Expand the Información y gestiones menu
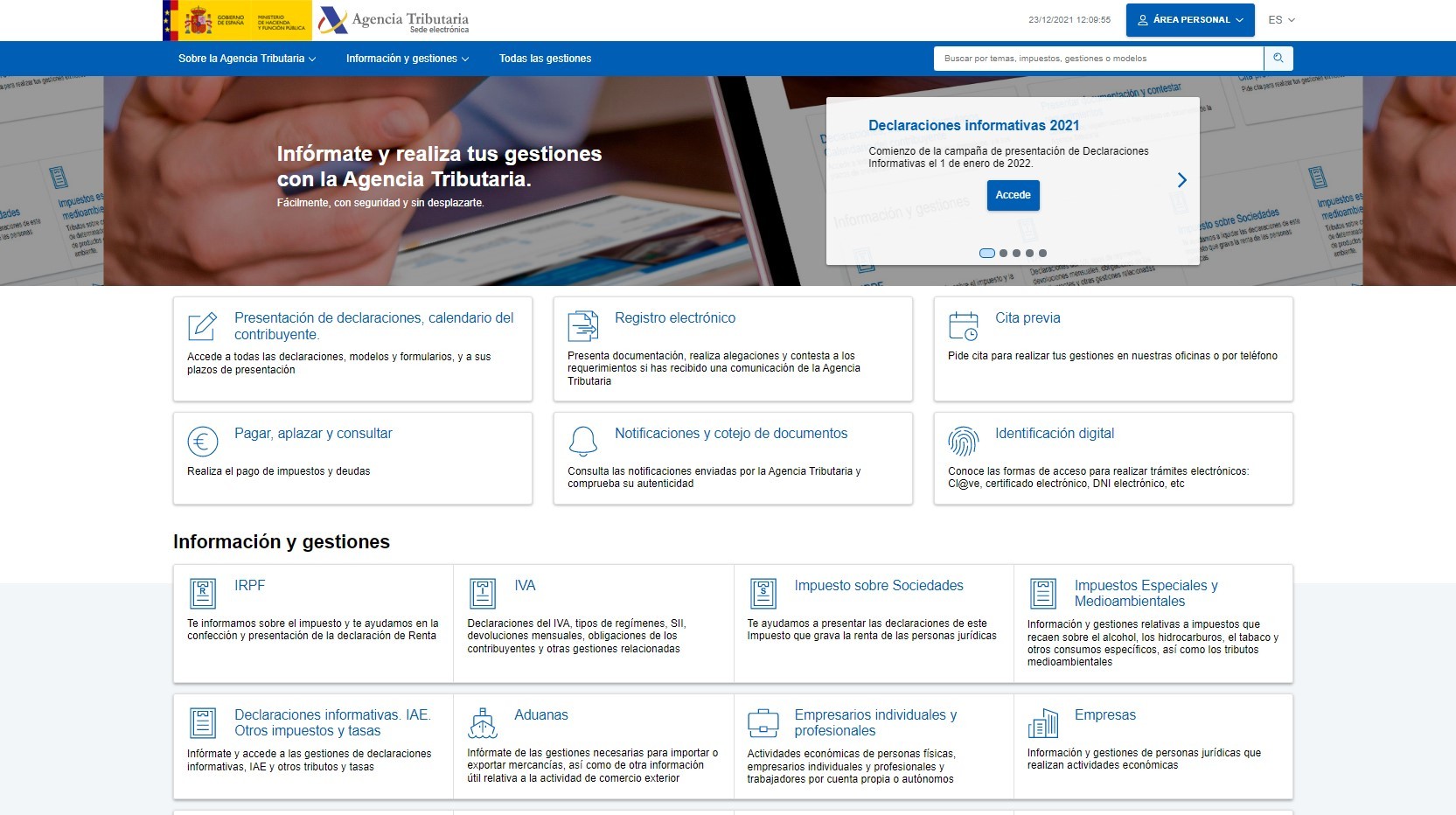This screenshot has width=1456, height=815. pos(408,59)
